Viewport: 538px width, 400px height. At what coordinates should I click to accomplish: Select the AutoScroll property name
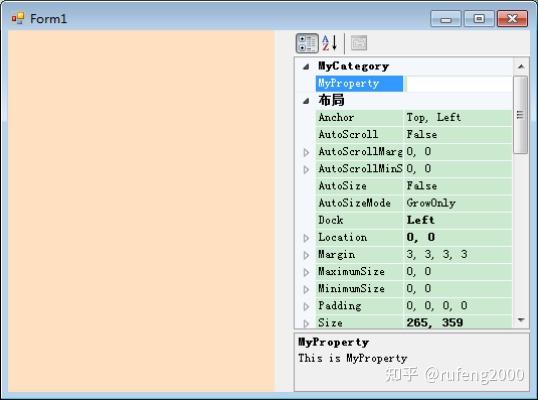tap(359, 135)
